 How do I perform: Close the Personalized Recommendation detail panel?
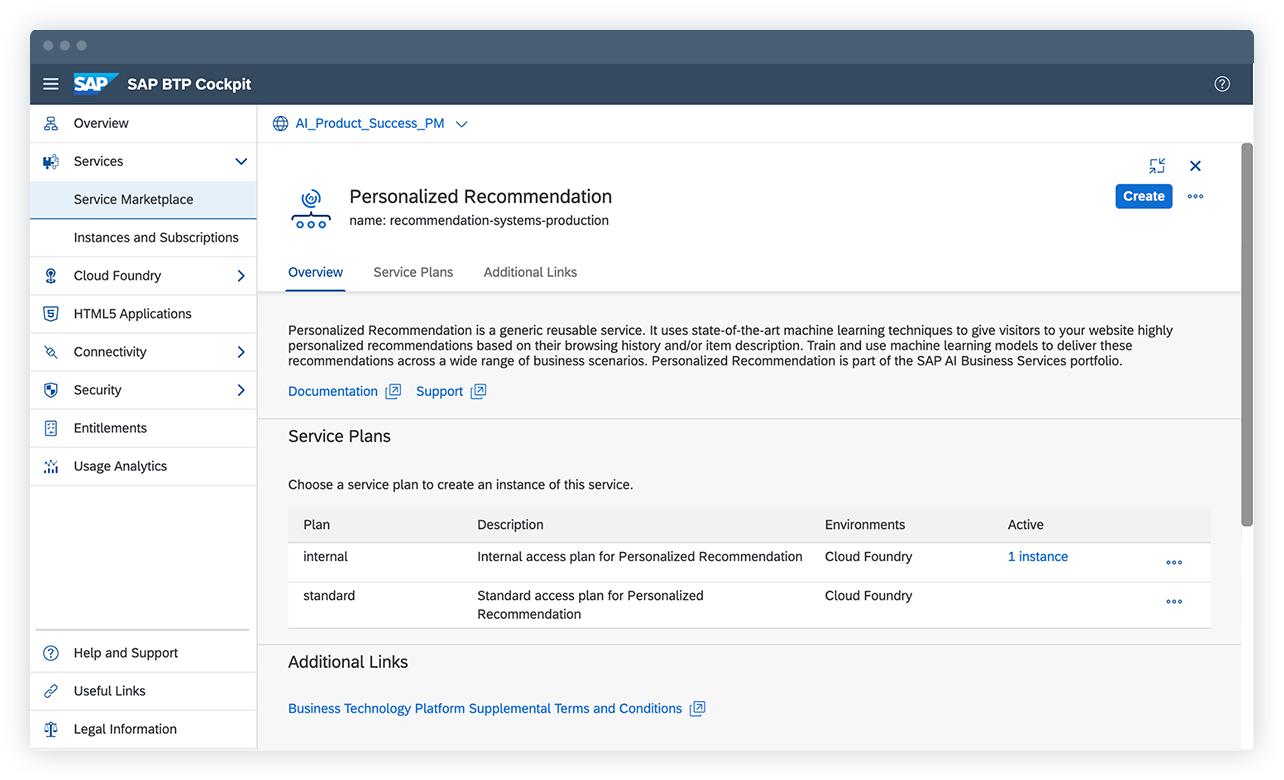[1195, 166]
